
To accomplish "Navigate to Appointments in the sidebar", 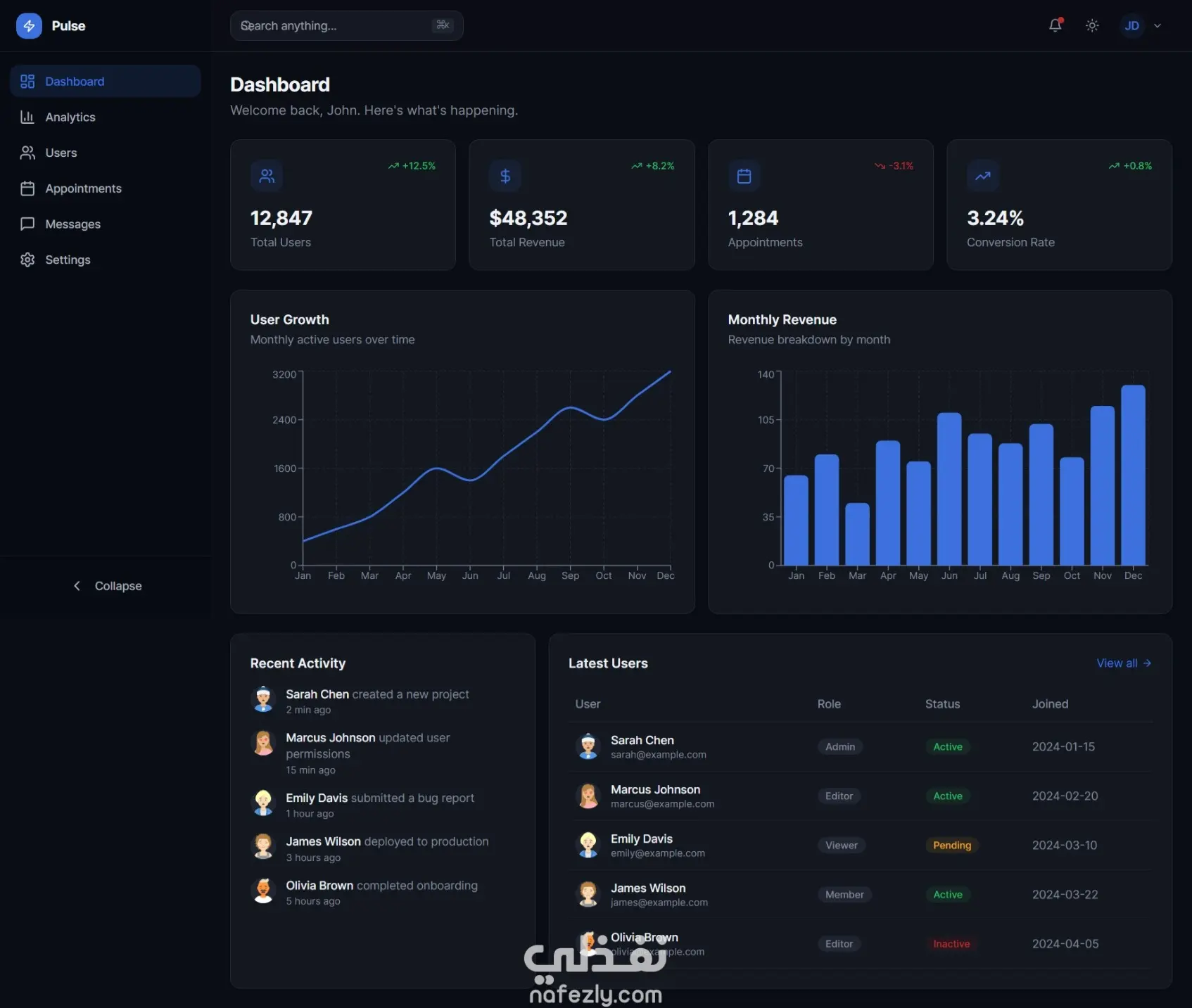I will coord(106,189).
